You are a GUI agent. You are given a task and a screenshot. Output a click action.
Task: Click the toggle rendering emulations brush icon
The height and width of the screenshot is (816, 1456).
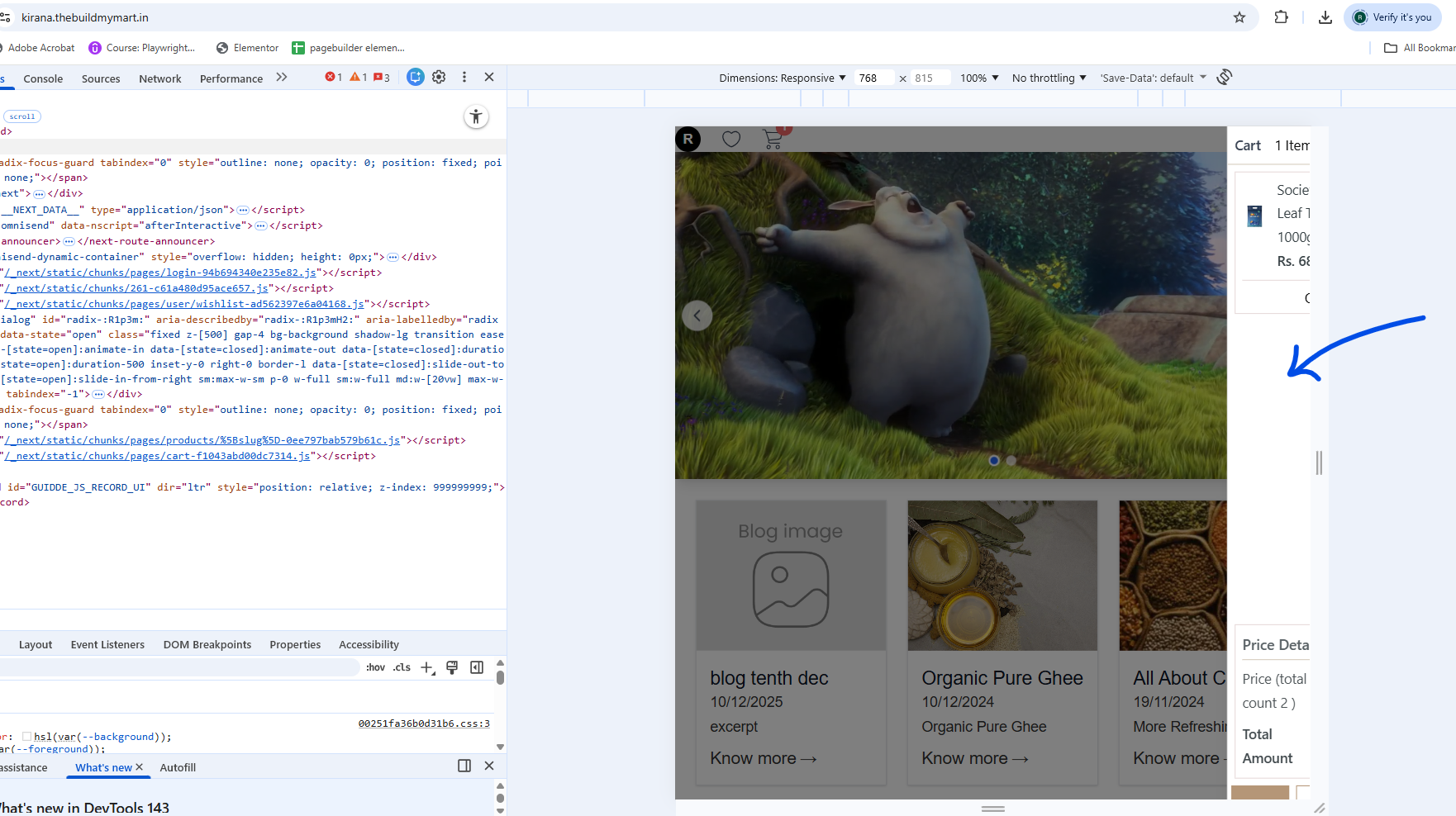452,667
